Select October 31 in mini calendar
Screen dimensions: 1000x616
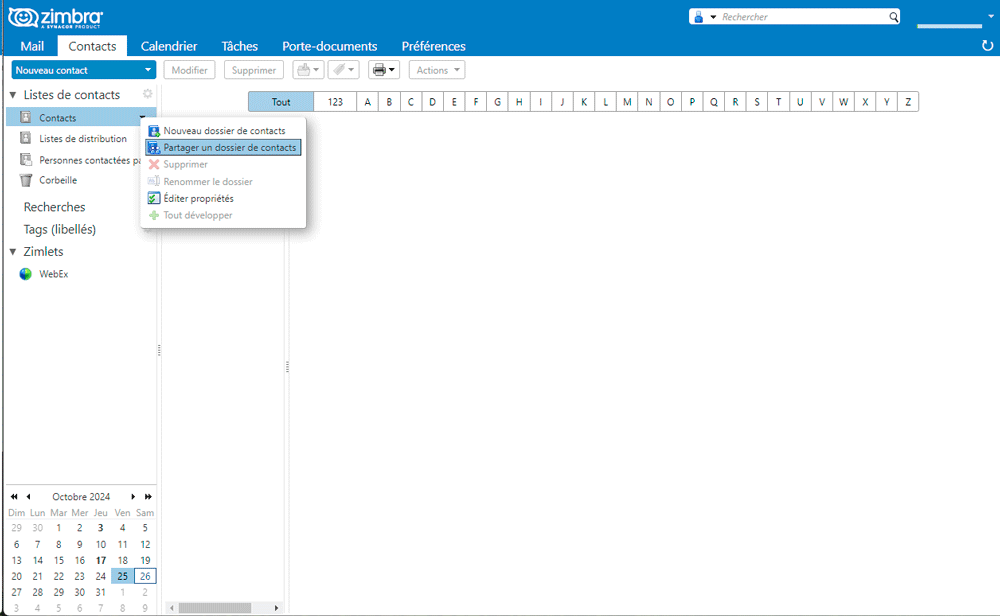pos(101,592)
